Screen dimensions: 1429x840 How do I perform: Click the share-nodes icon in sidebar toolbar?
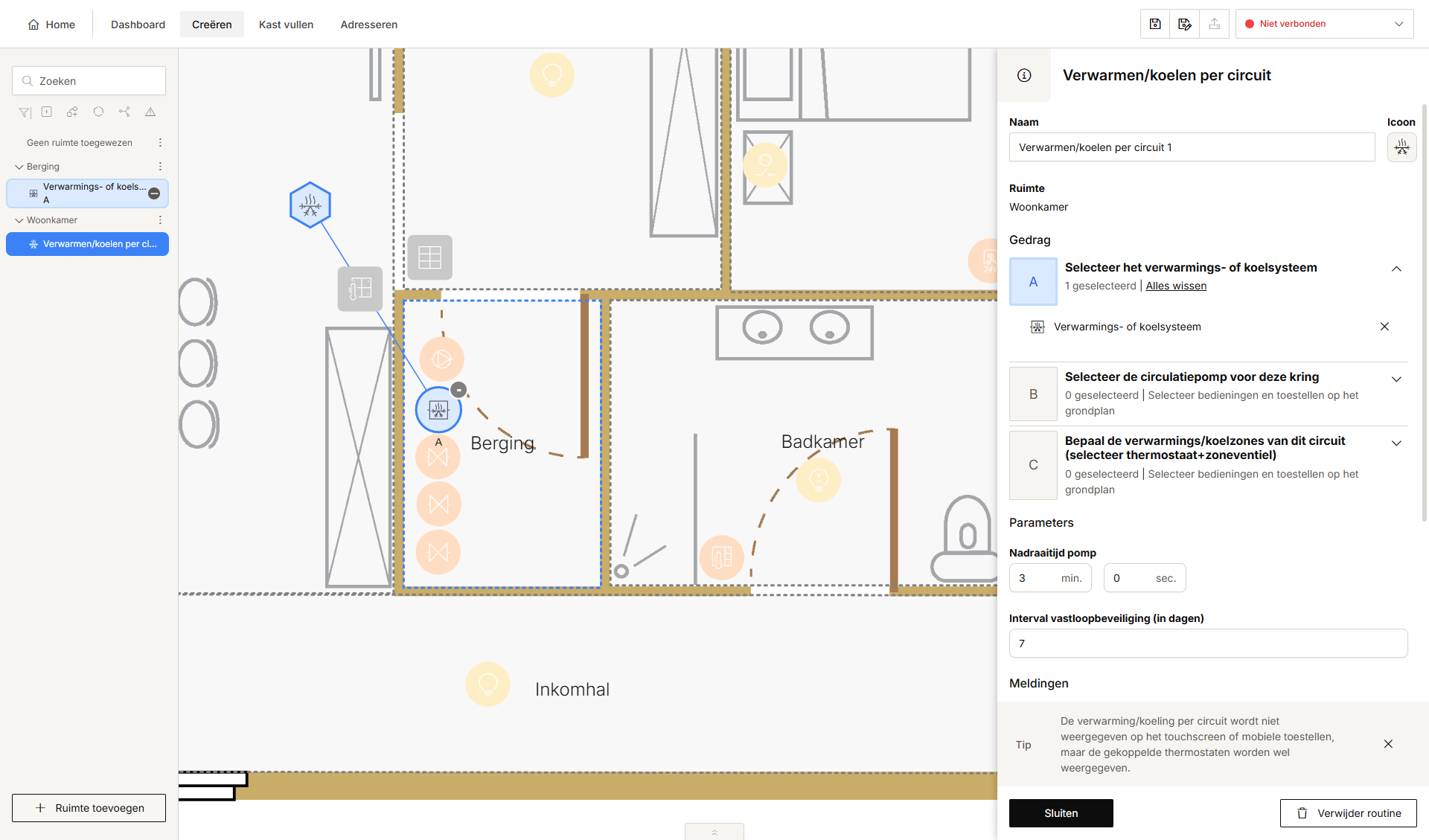124,112
